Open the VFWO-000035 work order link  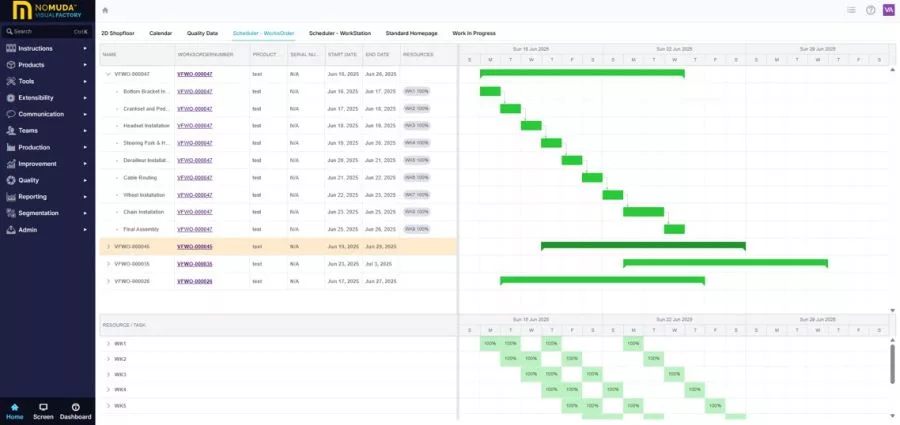click(x=195, y=264)
